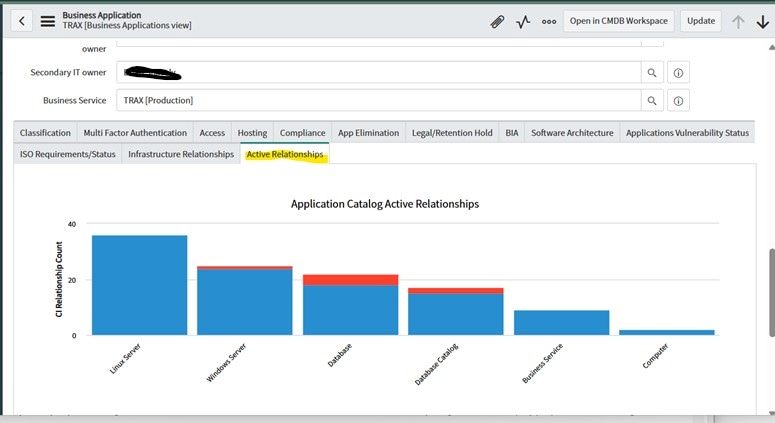Look up Business Service with magnifier
This screenshot has width=775, height=423.
tap(652, 100)
